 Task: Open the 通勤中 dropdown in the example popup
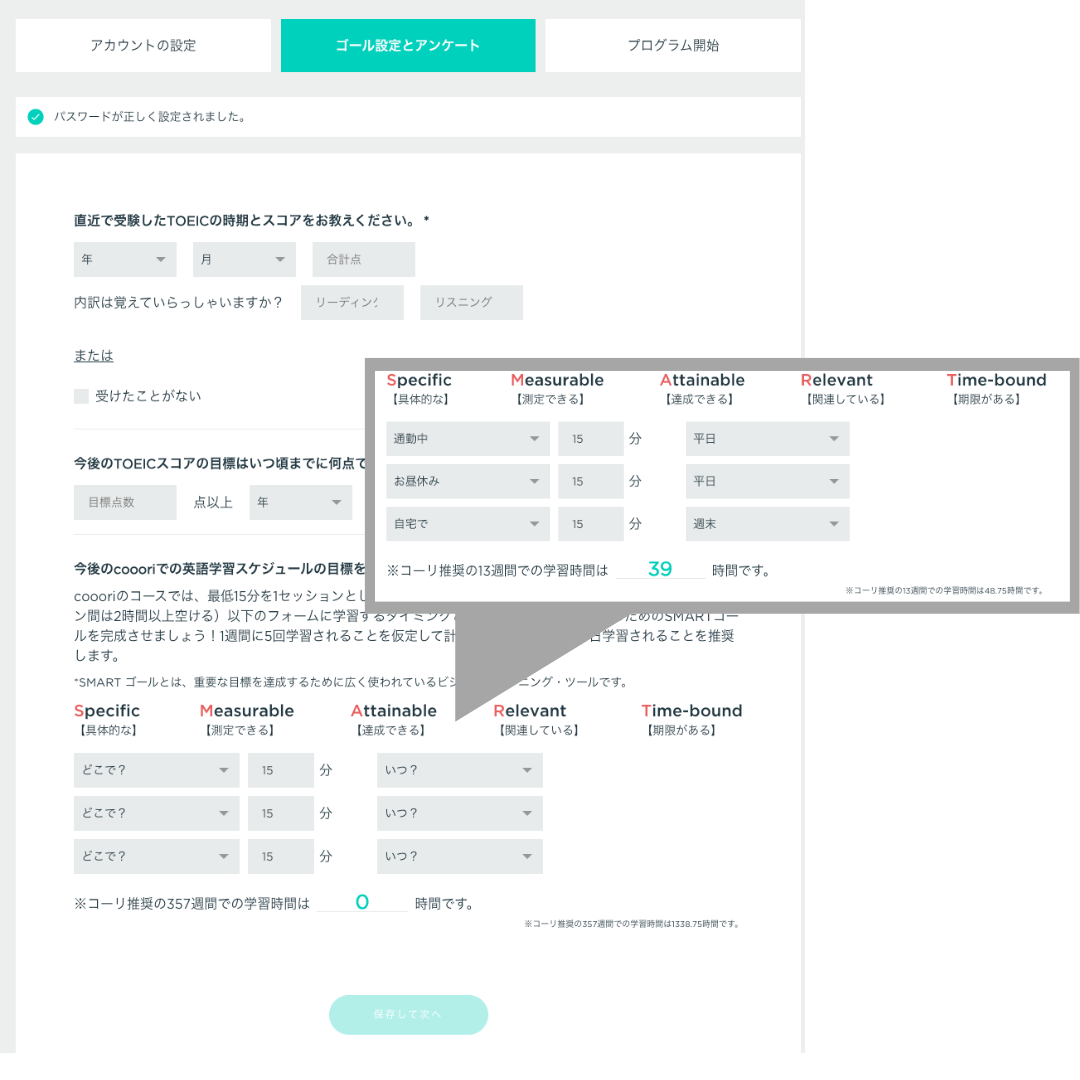[467, 439]
